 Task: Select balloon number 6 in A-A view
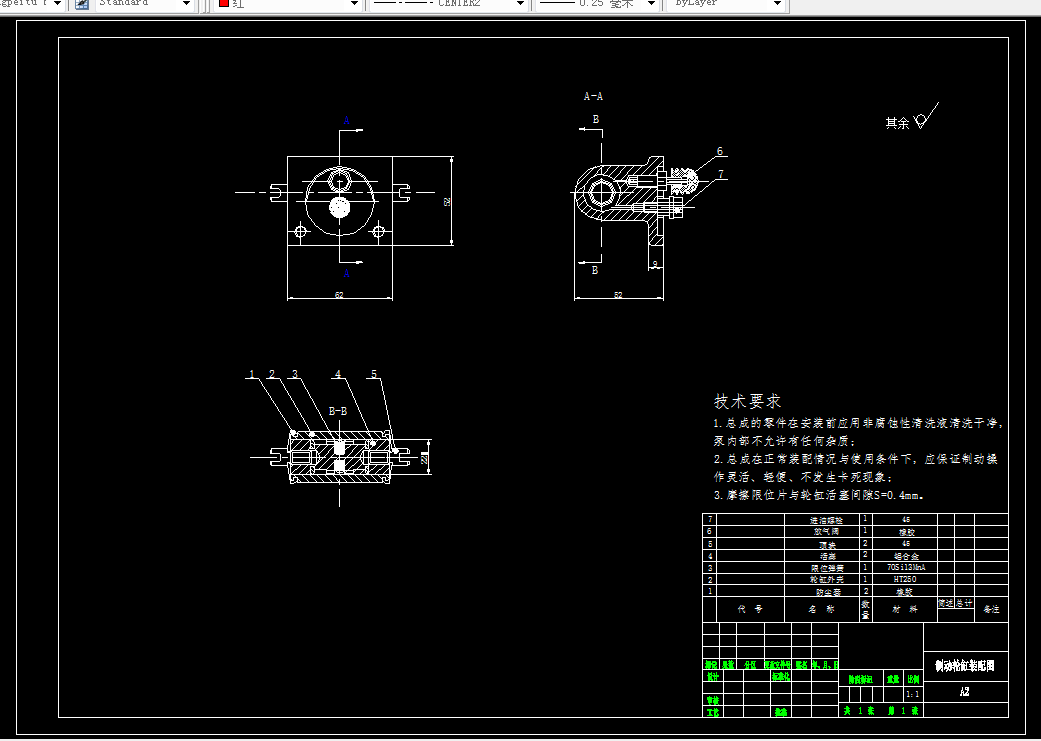coord(720,151)
